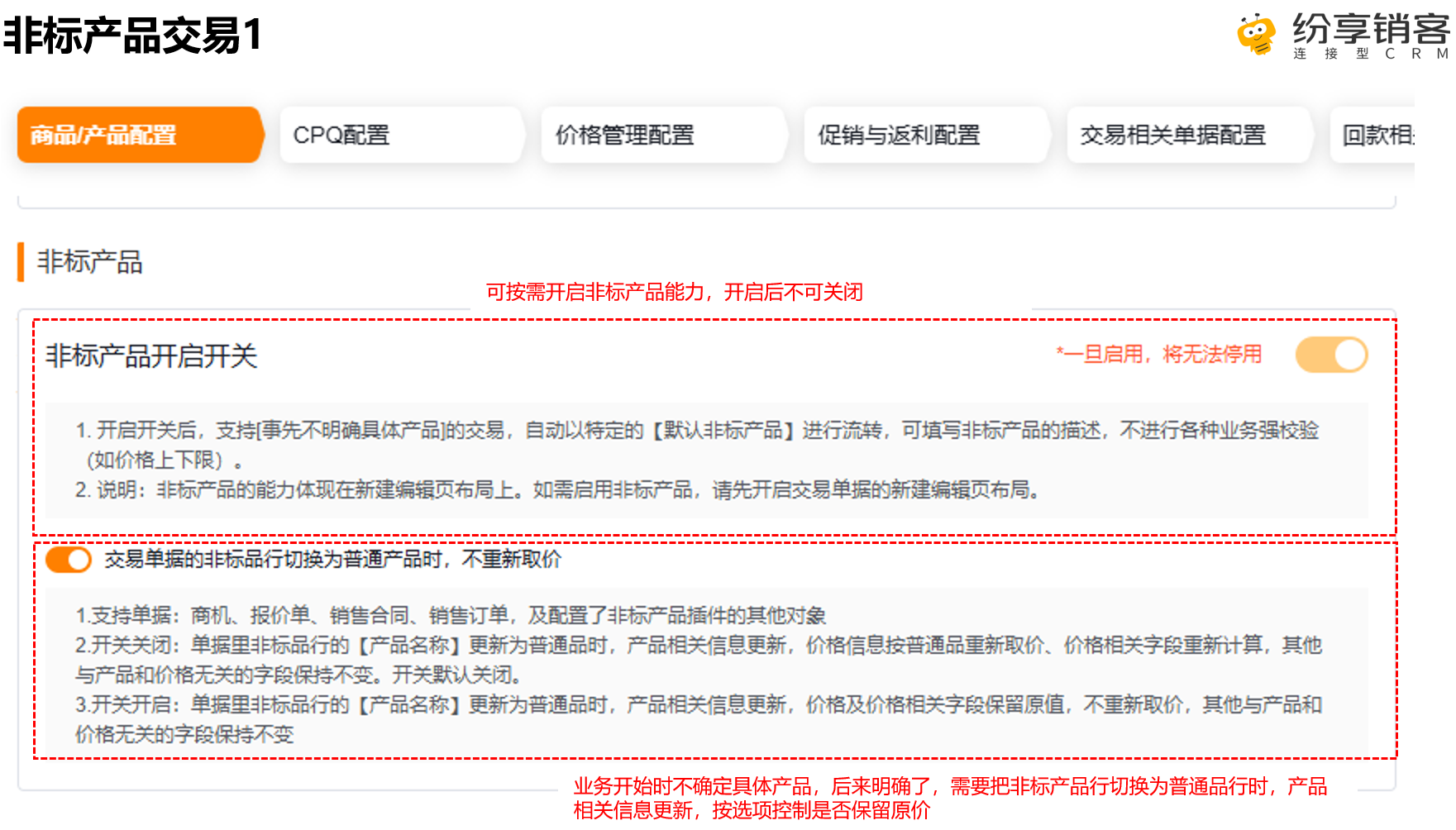Go to the 促销与返利配置 tab
The width and height of the screenshot is (1456, 830).
(x=926, y=135)
